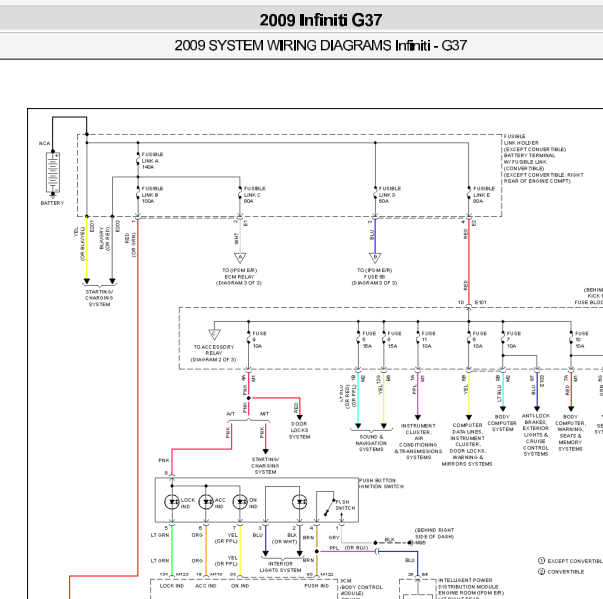Click the PUSH BUTTON IGNITION SWITCH label

(381, 484)
